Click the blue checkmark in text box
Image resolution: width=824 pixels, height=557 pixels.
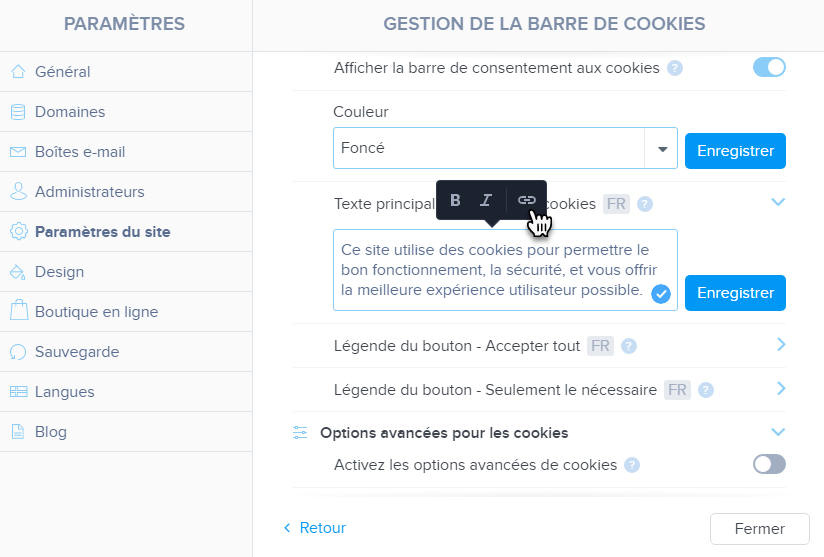point(660,293)
